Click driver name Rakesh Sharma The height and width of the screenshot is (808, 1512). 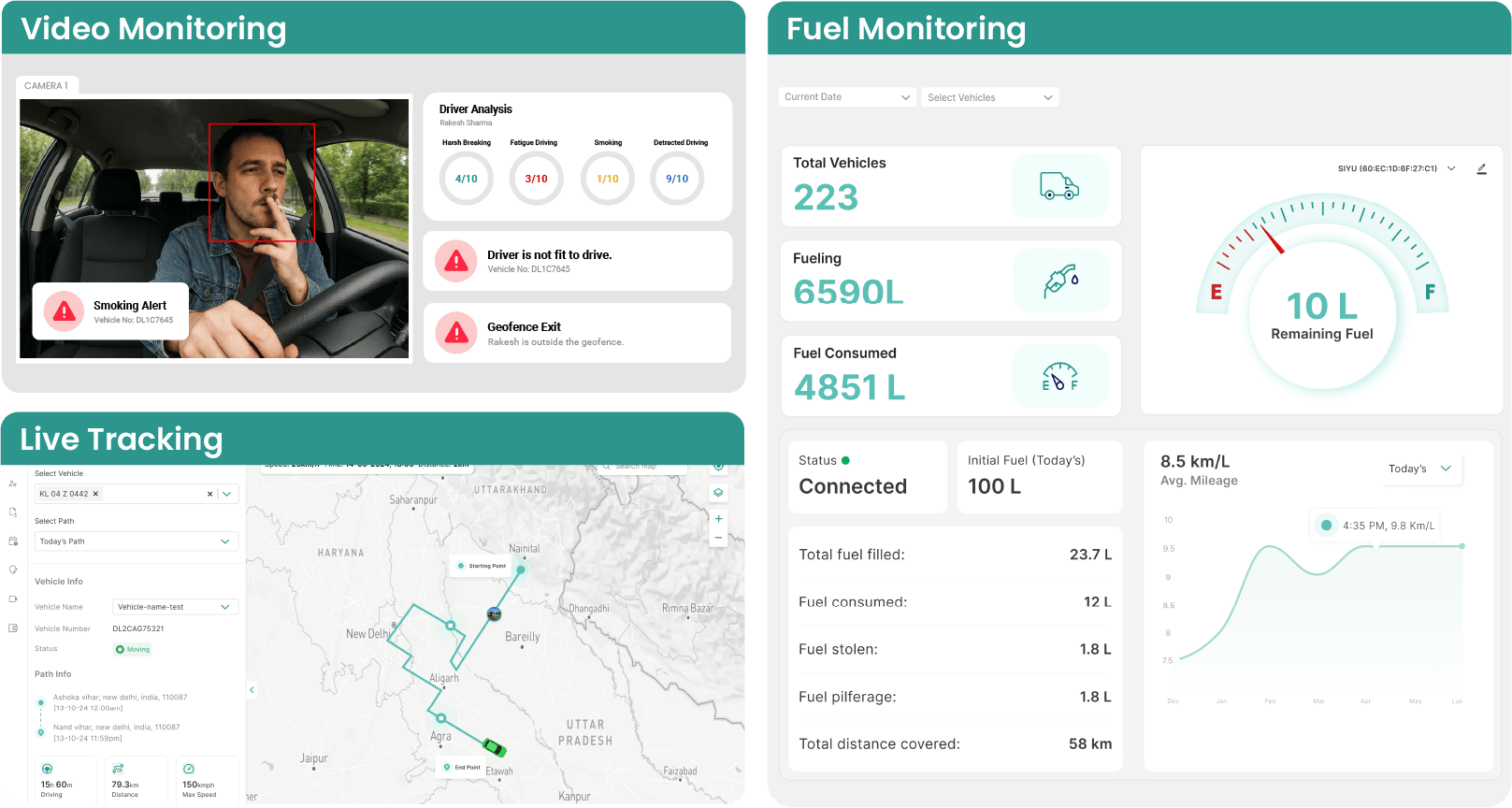point(466,123)
